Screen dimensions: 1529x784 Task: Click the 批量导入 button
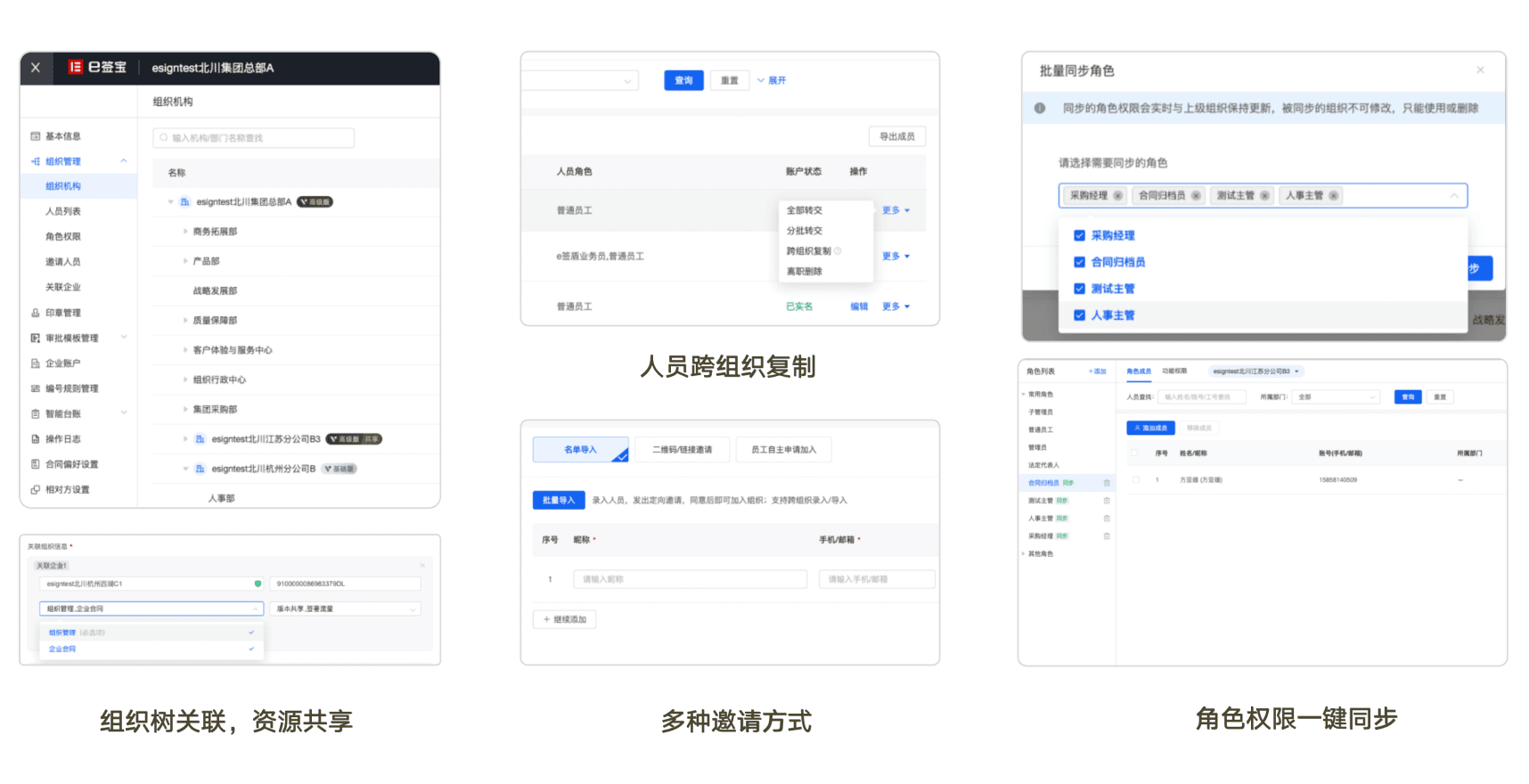559,501
